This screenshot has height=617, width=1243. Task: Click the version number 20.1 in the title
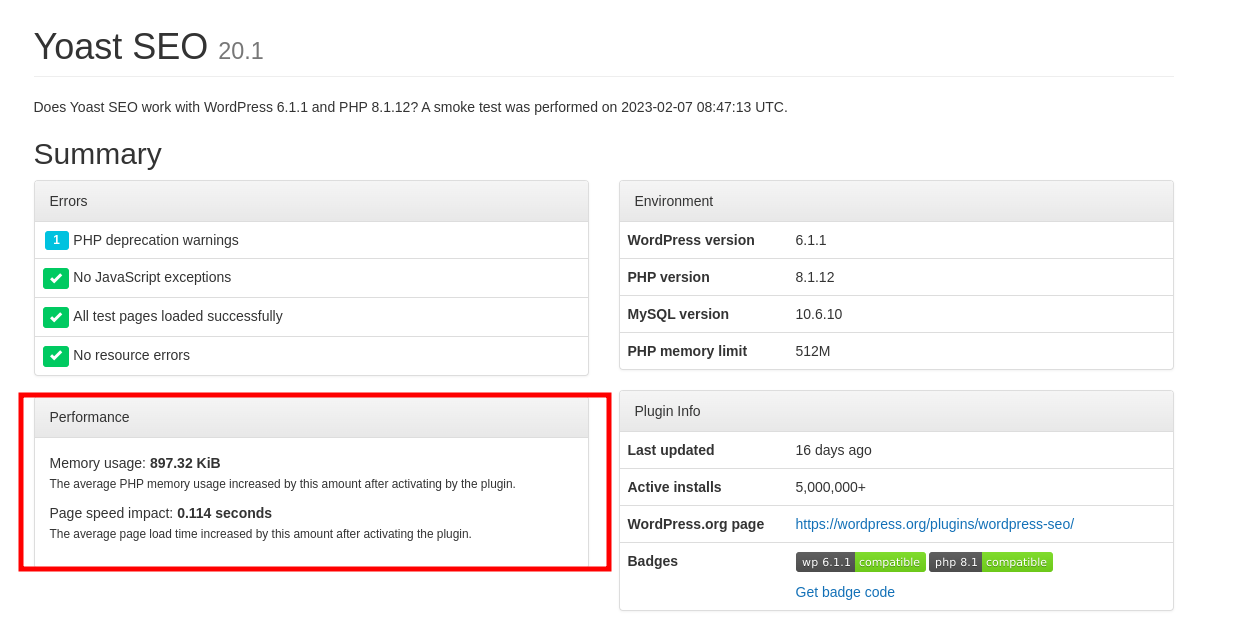pyautogui.click(x=241, y=51)
